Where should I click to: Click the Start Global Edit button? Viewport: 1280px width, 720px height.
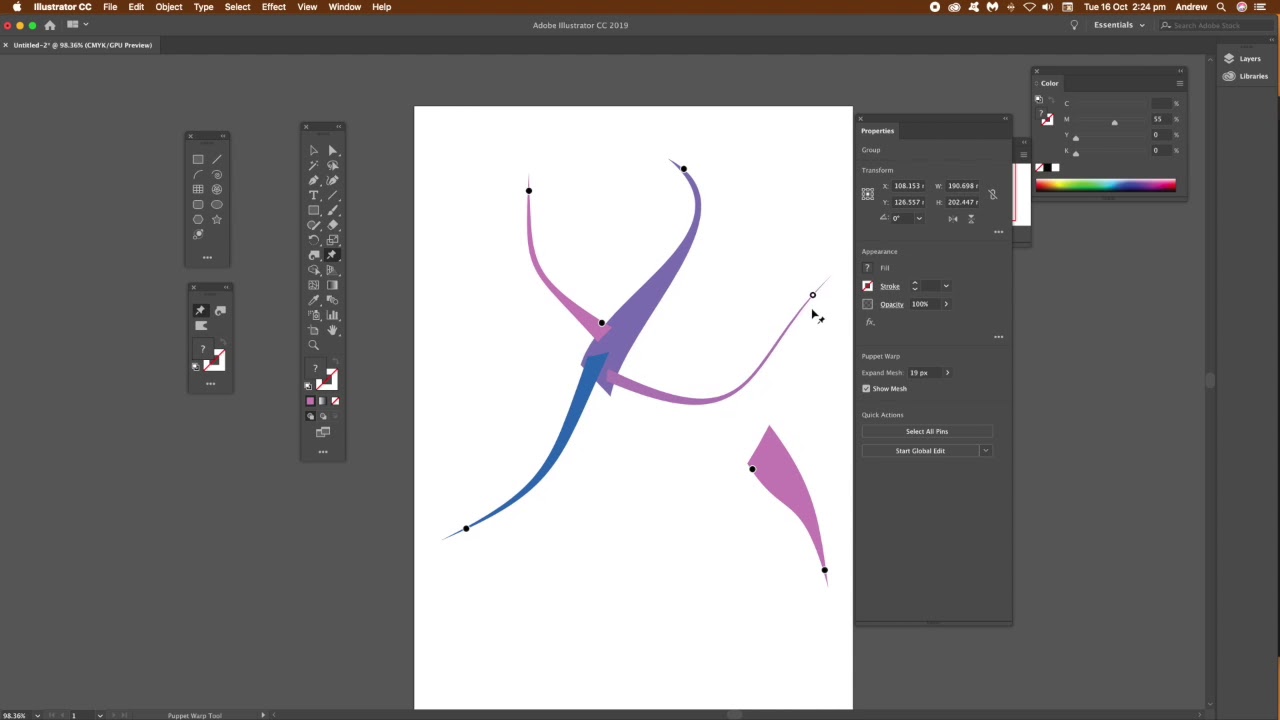tap(919, 451)
